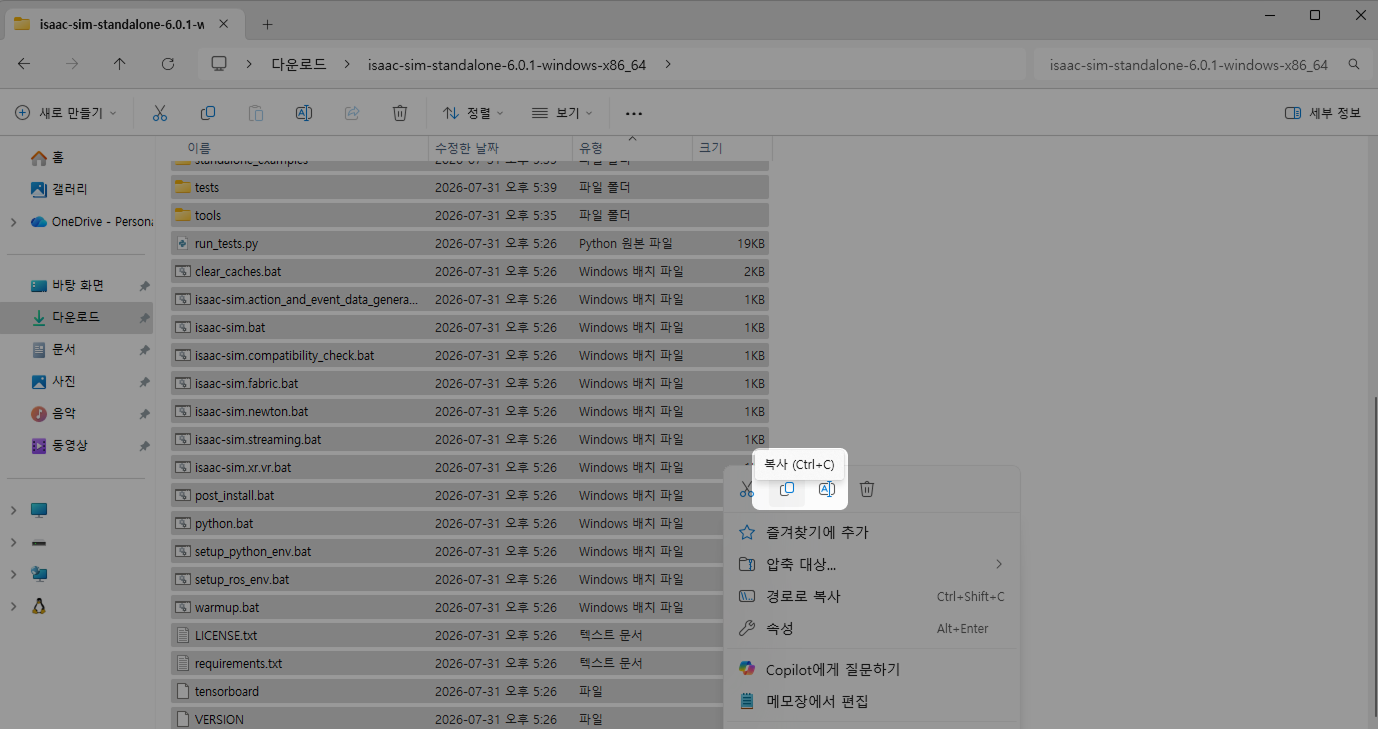Click the Linux penguin icon in the sidebar
This screenshot has height=729, width=1378.
(39, 606)
